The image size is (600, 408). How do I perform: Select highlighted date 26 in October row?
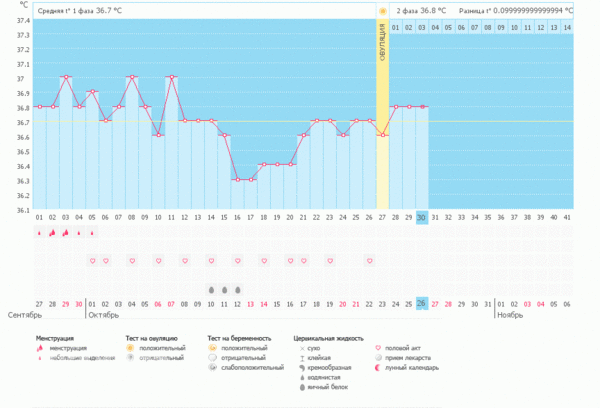[x=422, y=303]
